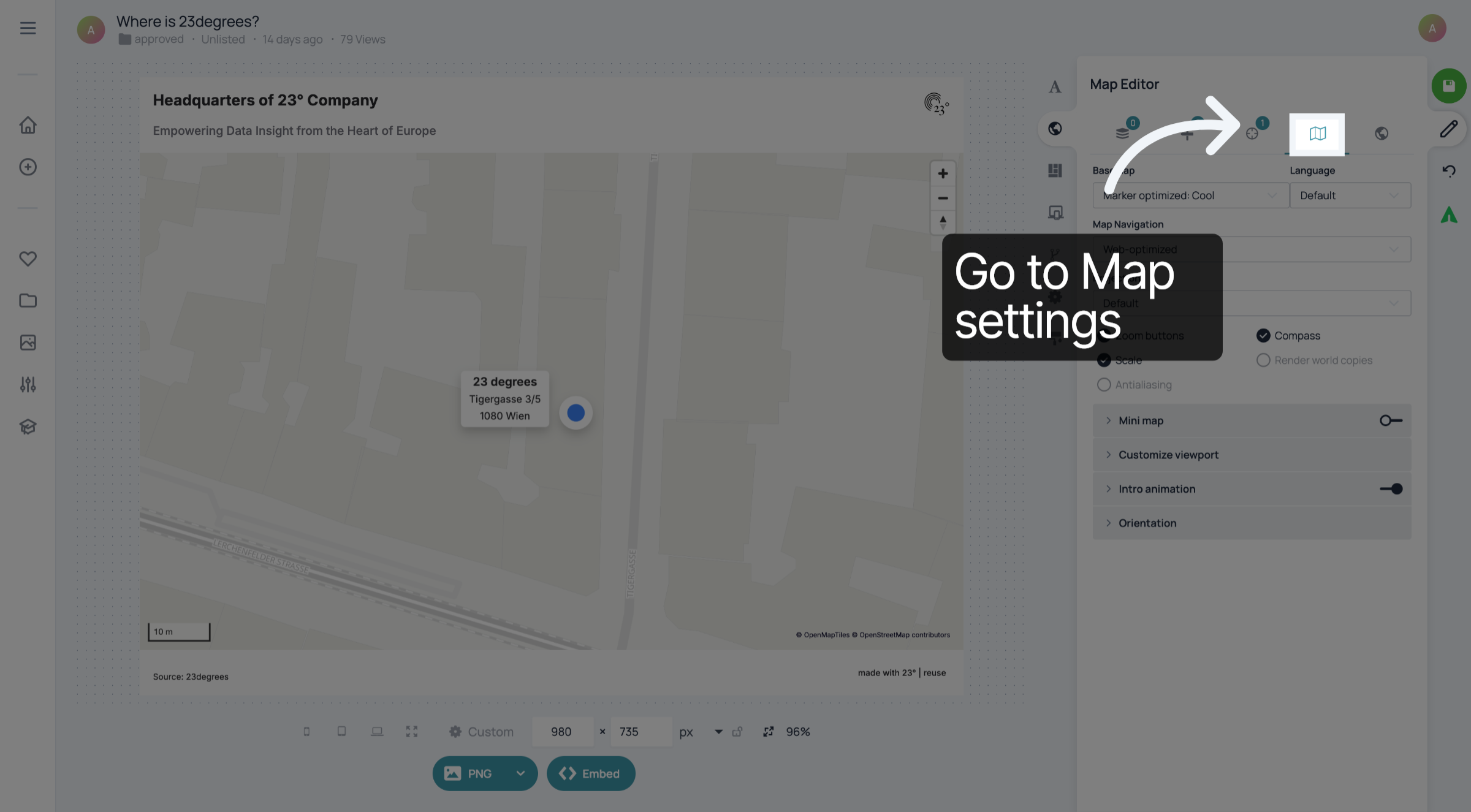Click the 96% zoom level text
The image size is (1471, 812).
coord(797,732)
